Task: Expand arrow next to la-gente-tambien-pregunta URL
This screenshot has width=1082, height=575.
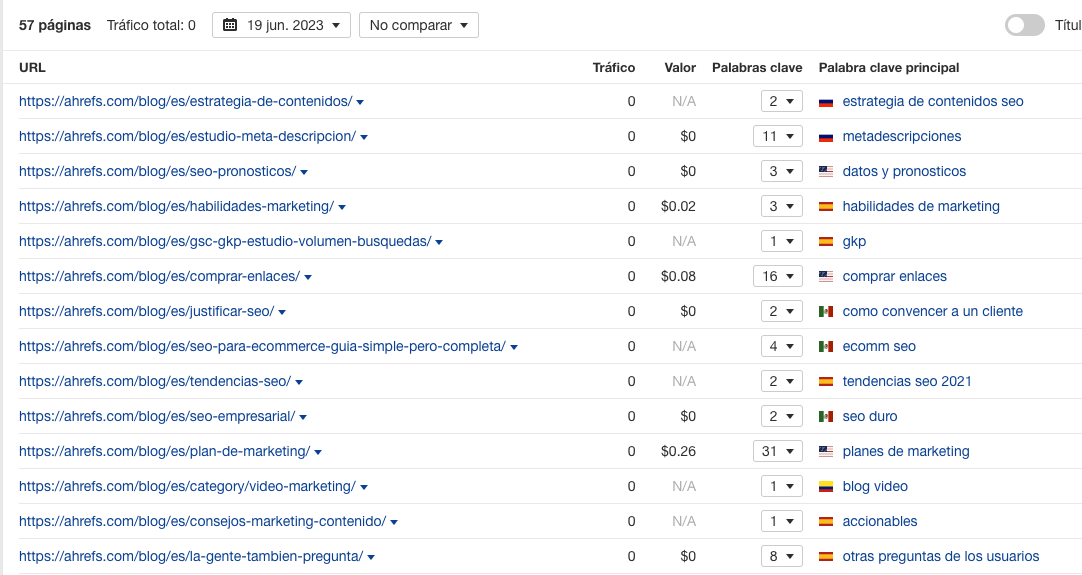Action: click(371, 557)
